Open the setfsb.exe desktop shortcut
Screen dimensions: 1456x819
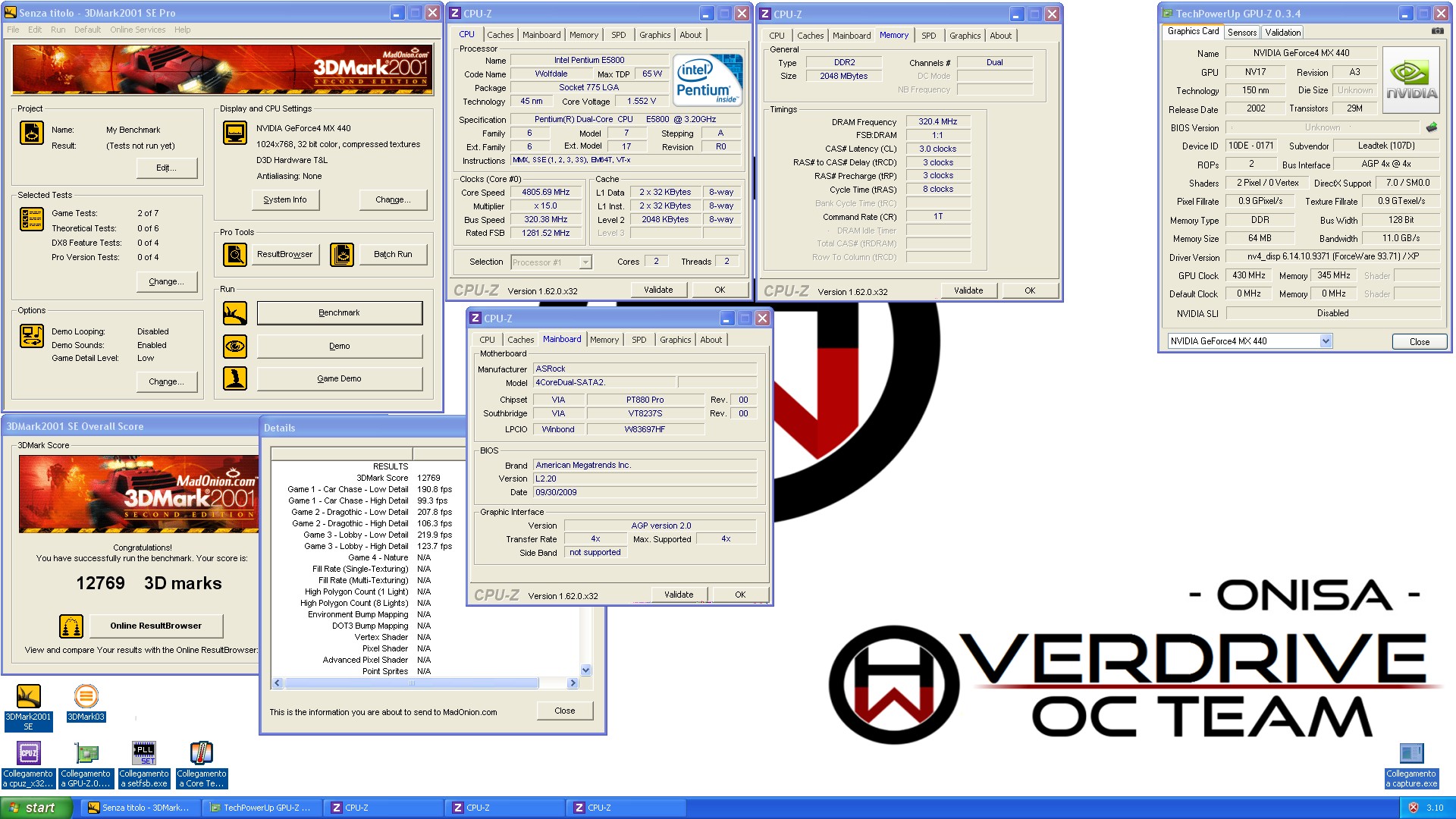pyautogui.click(x=144, y=764)
